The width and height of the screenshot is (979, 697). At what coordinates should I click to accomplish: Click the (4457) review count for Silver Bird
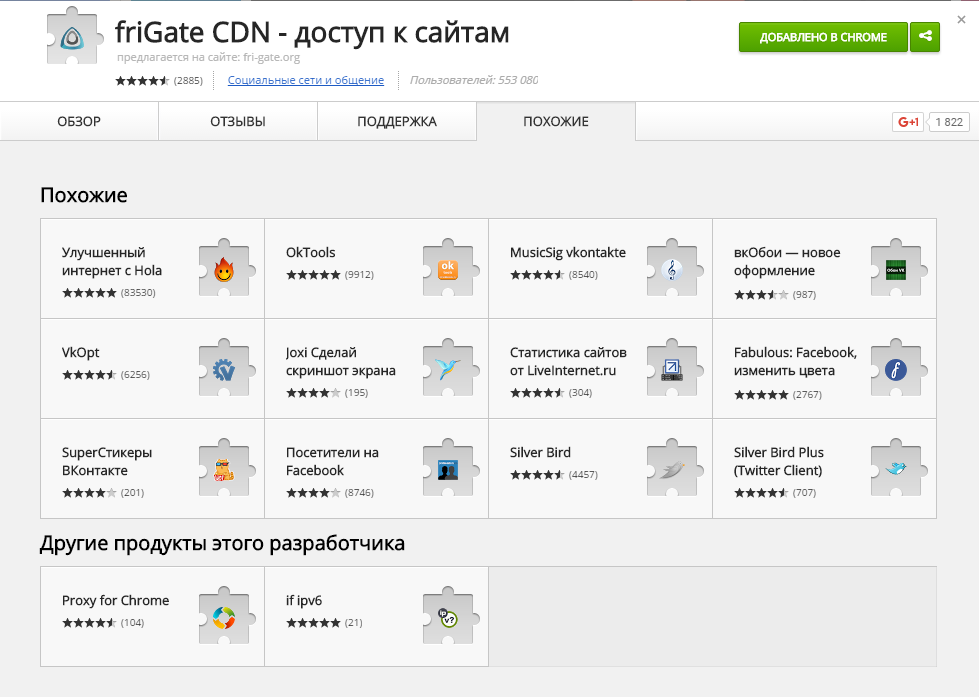click(583, 474)
